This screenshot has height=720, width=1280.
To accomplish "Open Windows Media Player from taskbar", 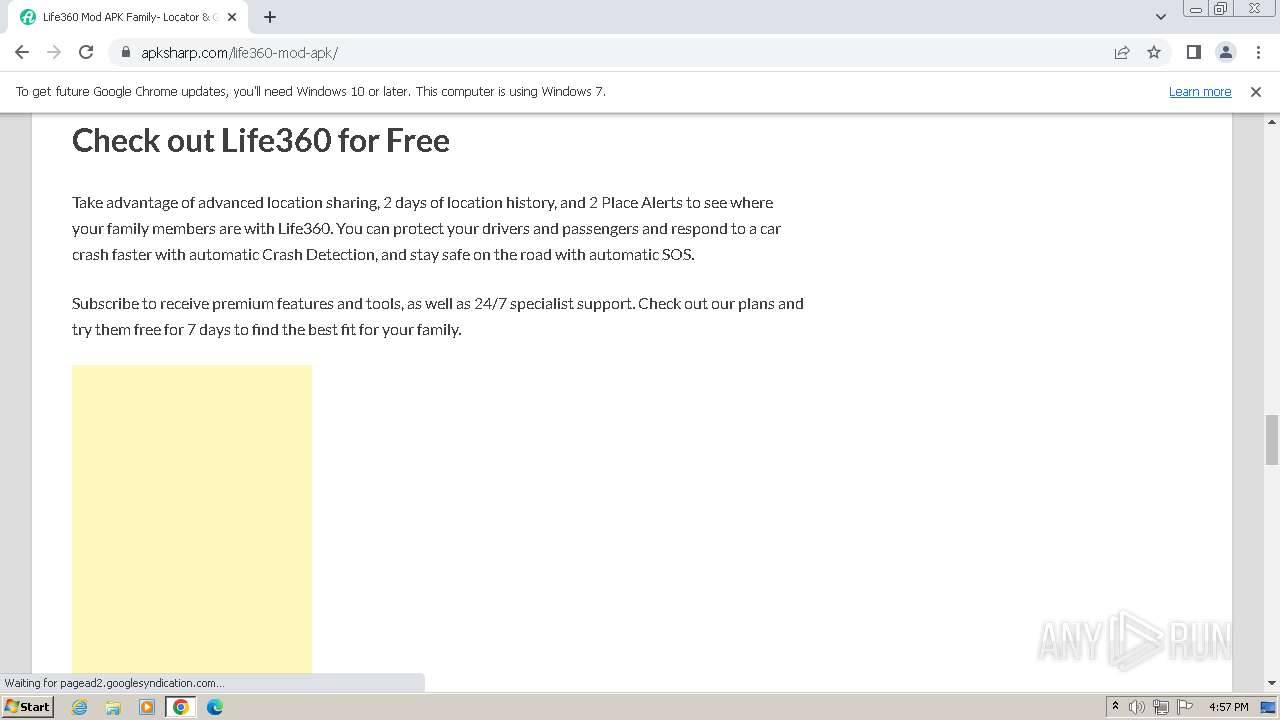I will pos(147,707).
